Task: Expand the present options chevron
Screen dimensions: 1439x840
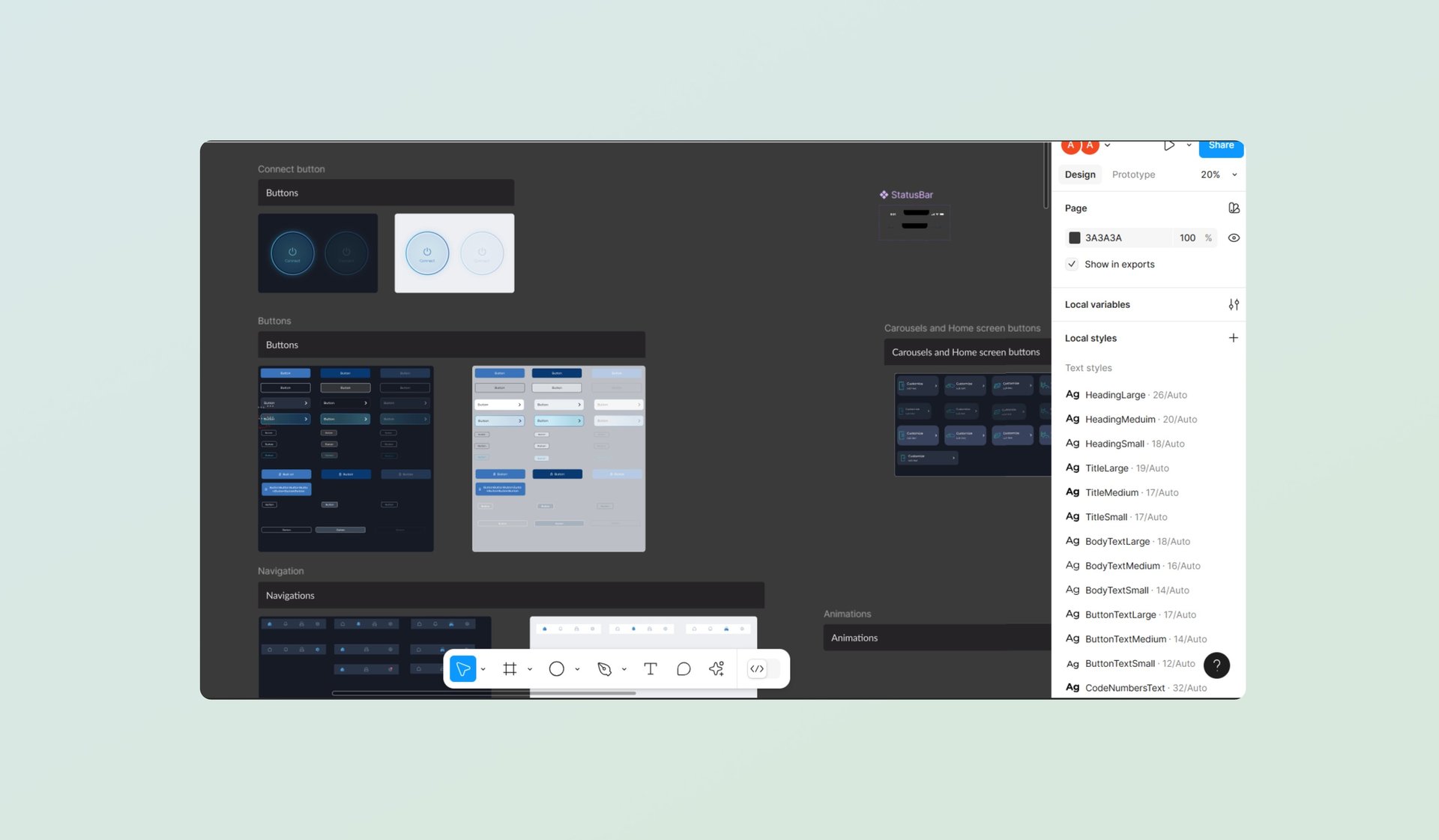Action: point(1189,145)
